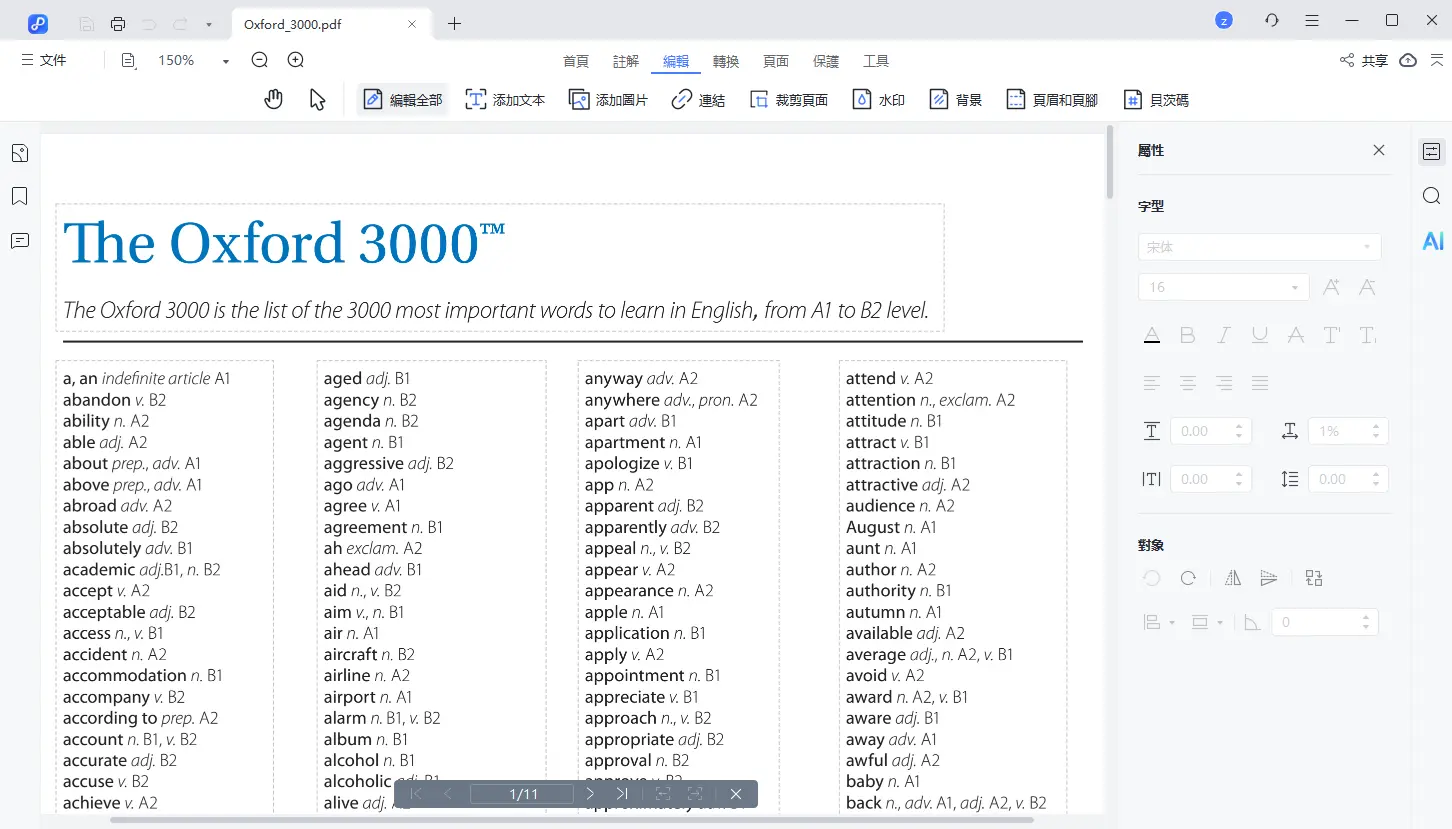Collapse the ribbon with chevron arrow
The height and width of the screenshot is (829, 1452).
click(1435, 60)
